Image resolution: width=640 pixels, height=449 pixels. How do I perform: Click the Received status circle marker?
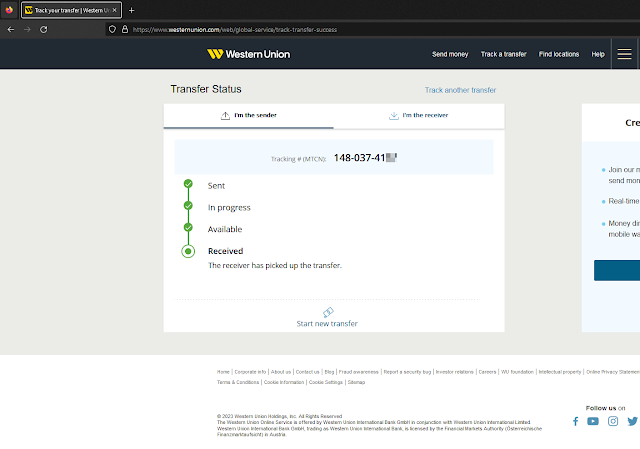pyautogui.click(x=188, y=251)
